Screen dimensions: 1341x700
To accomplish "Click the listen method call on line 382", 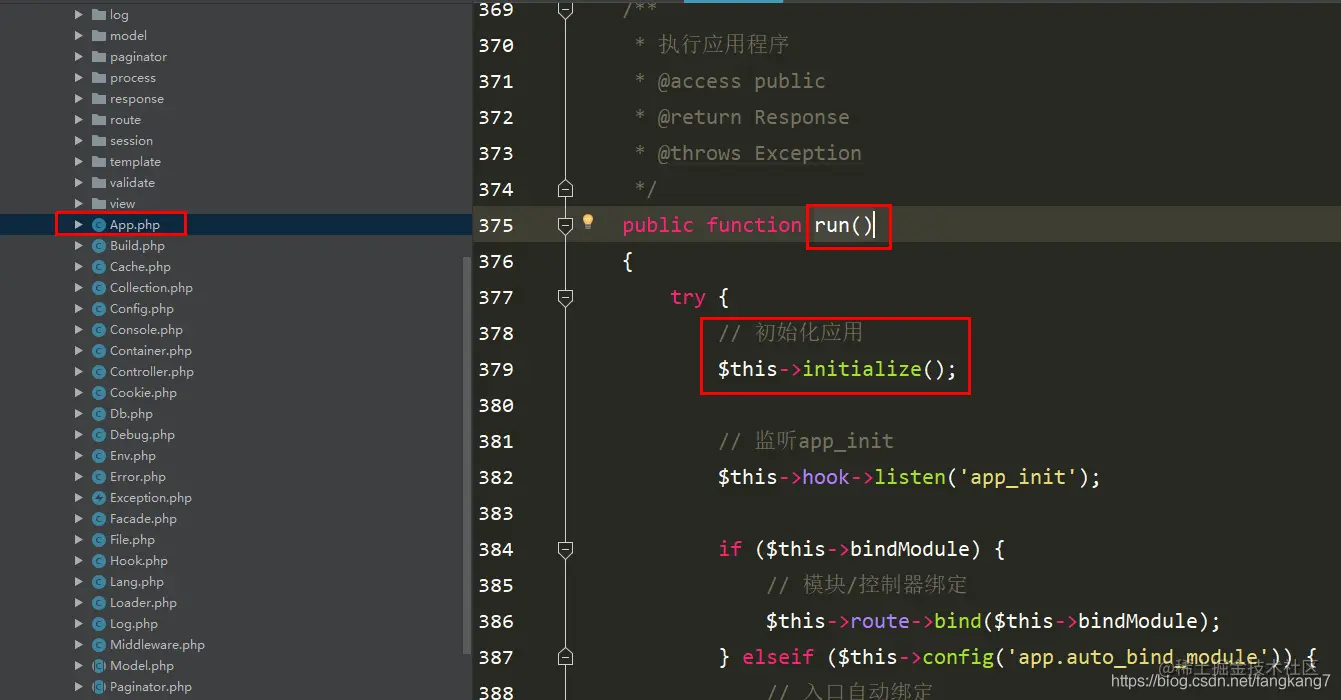I will pyautogui.click(x=910, y=477).
